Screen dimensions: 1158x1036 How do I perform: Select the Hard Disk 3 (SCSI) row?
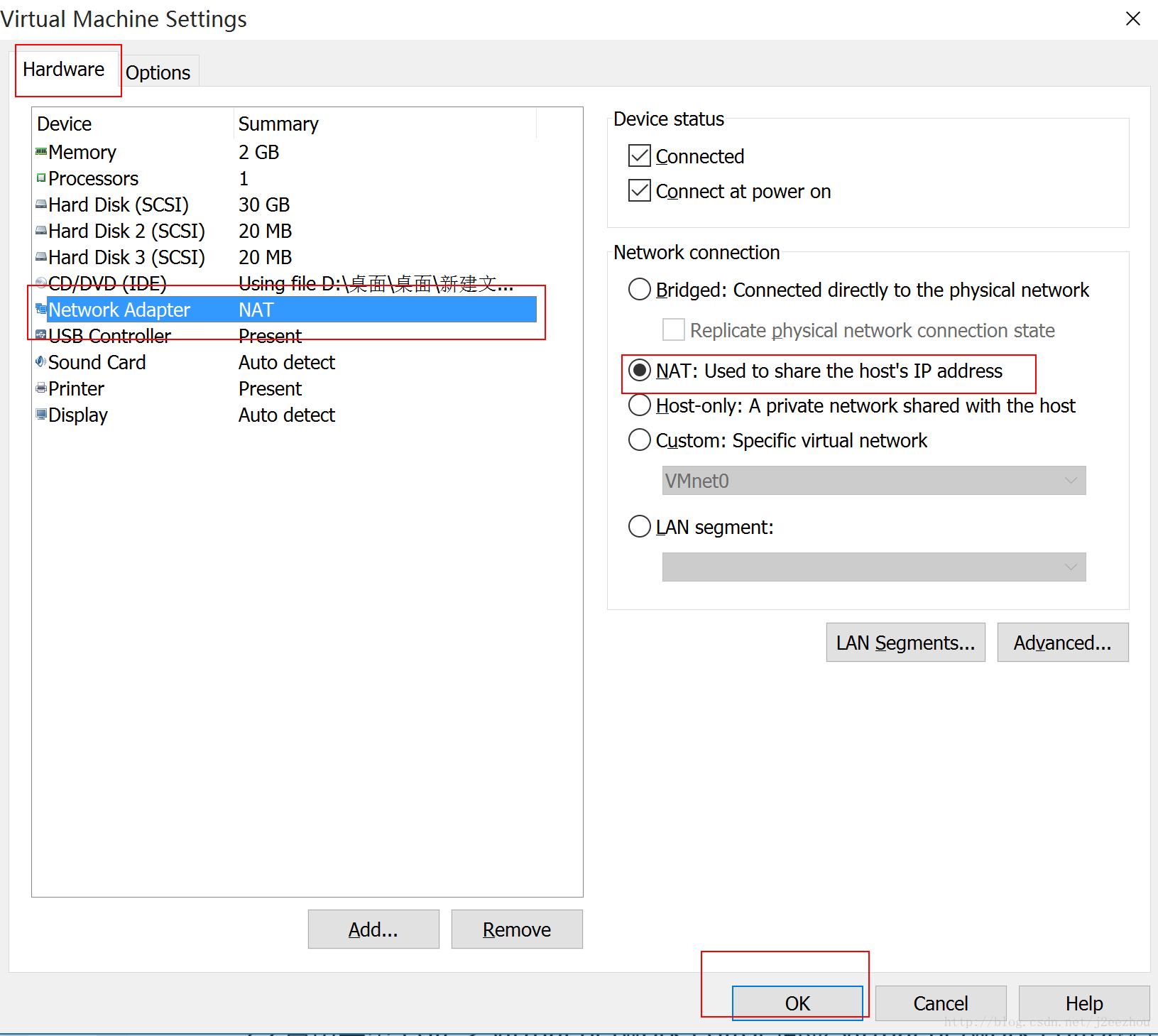pyautogui.click(x=285, y=257)
